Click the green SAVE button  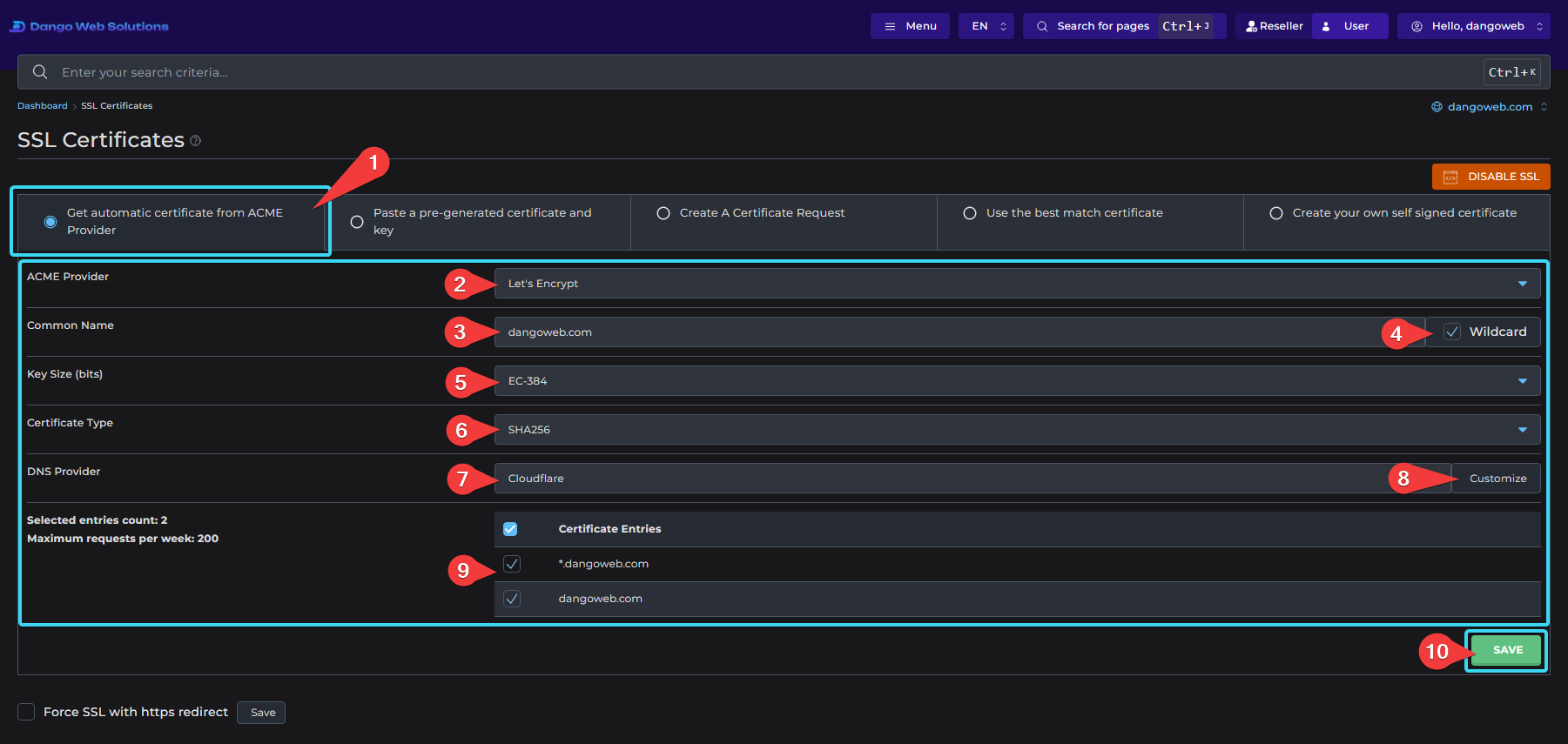pyautogui.click(x=1507, y=650)
